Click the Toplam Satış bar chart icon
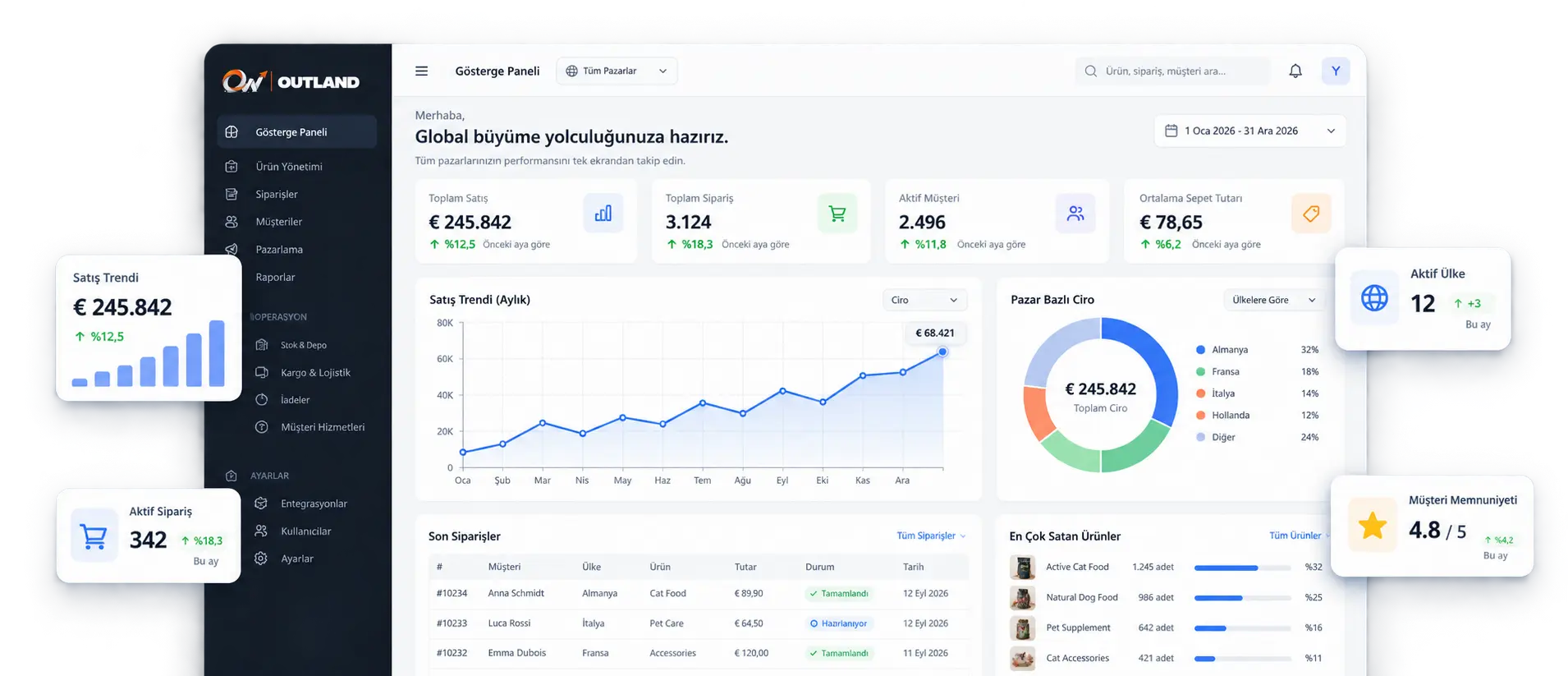Image resolution: width=1568 pixels, height=676 pixels. (603, 214)
